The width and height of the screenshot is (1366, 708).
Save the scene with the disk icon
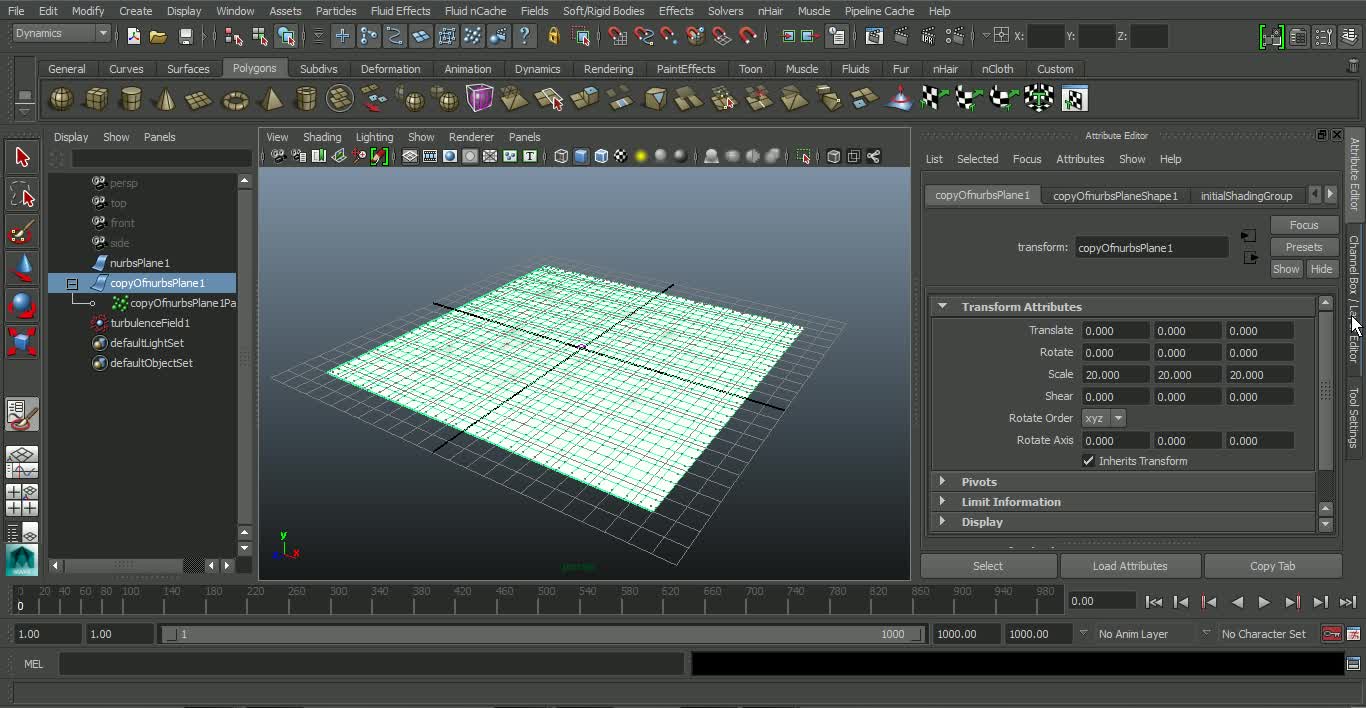[x=185, y=36]
